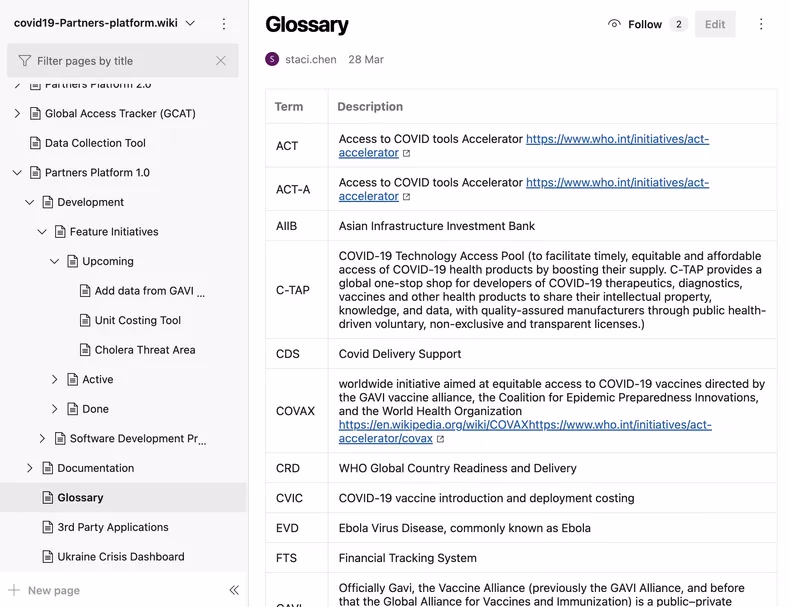This screenshot has height=607, width=790.
Task: Open the Software Development Pr... page
Action: click(138, 439)
